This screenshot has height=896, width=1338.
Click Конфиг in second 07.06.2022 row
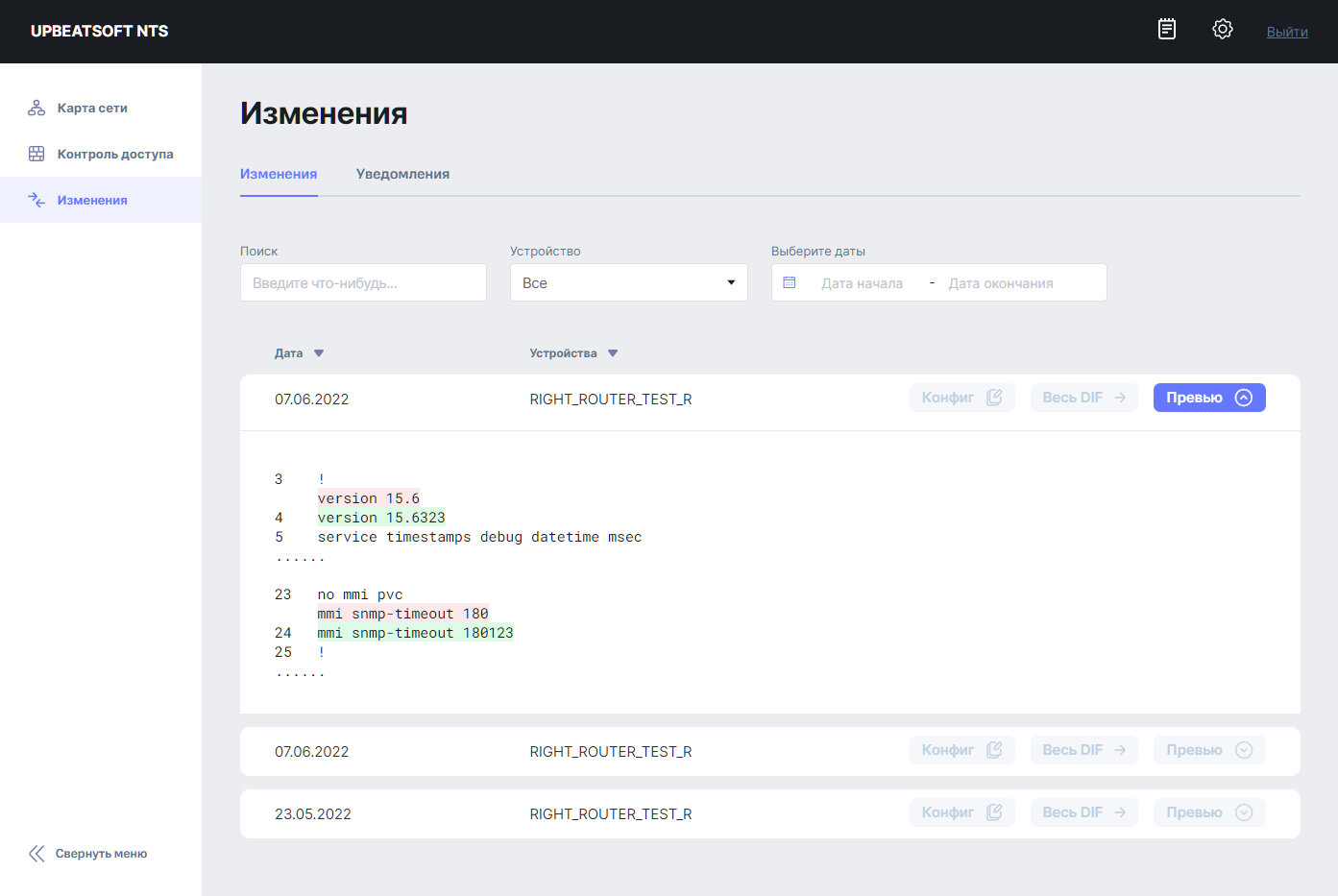(962, 750)
